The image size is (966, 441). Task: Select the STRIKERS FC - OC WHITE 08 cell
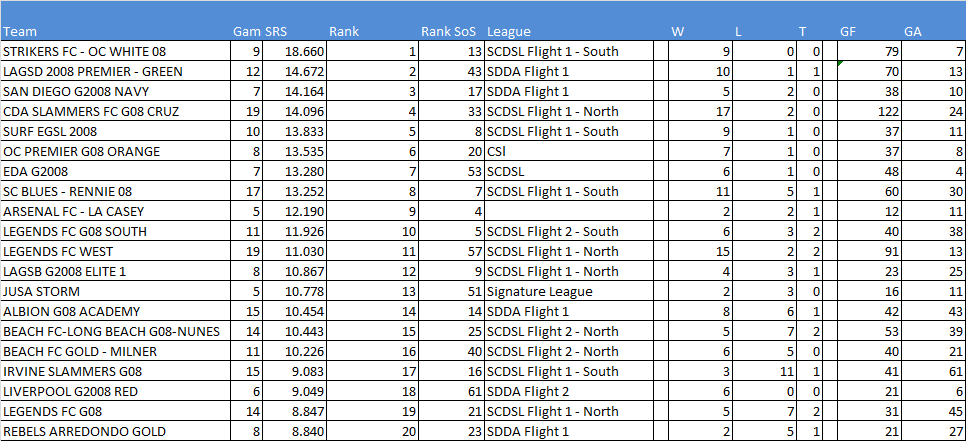(115, 52)
